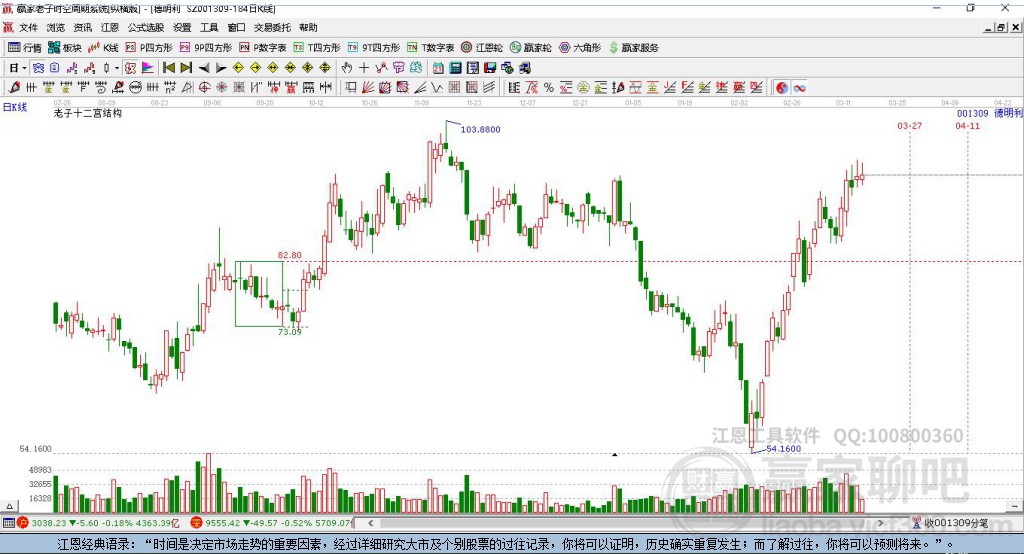The width and height of the screenshot is (1024, 554).
Task: Click the 老子十二宫结构 chart label
Action: (x=88, y=113)
